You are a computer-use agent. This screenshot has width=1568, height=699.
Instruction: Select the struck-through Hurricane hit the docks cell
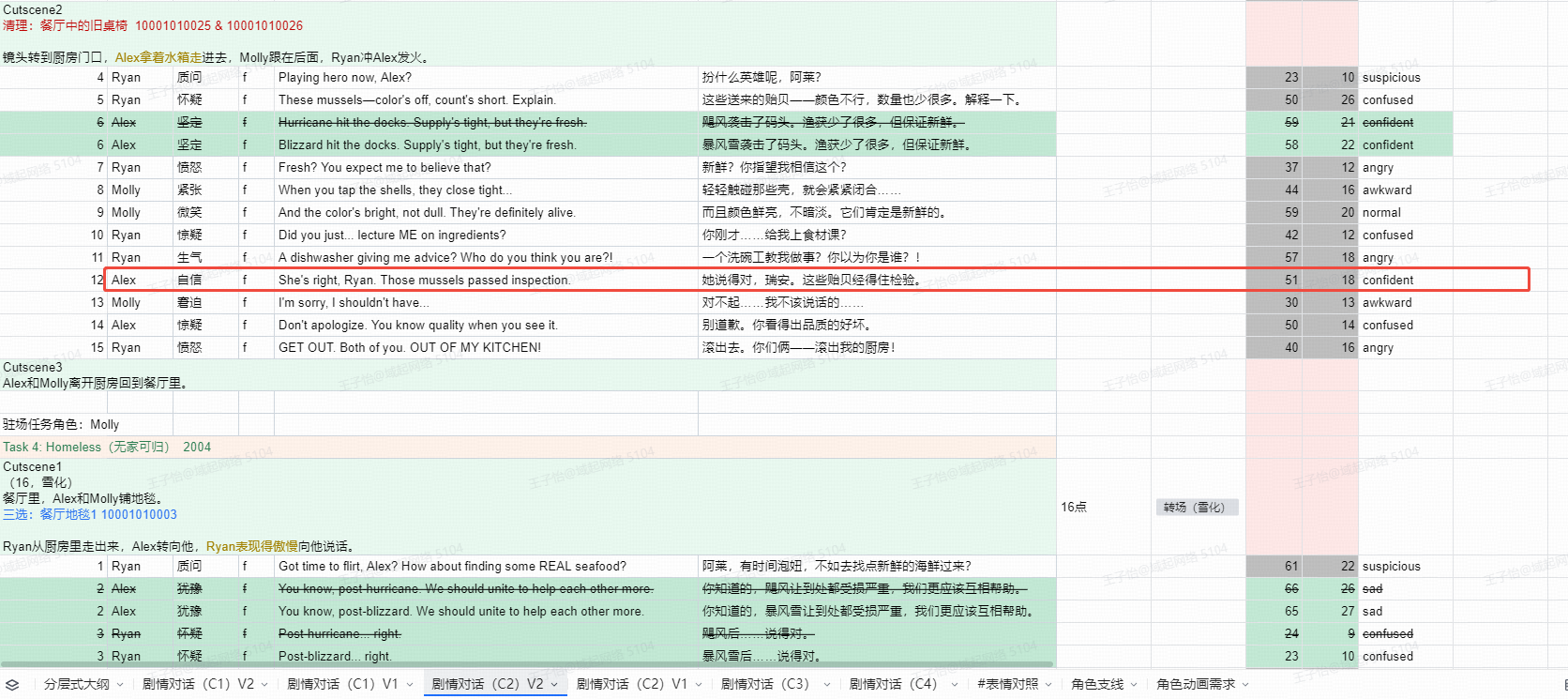point(432,123)
